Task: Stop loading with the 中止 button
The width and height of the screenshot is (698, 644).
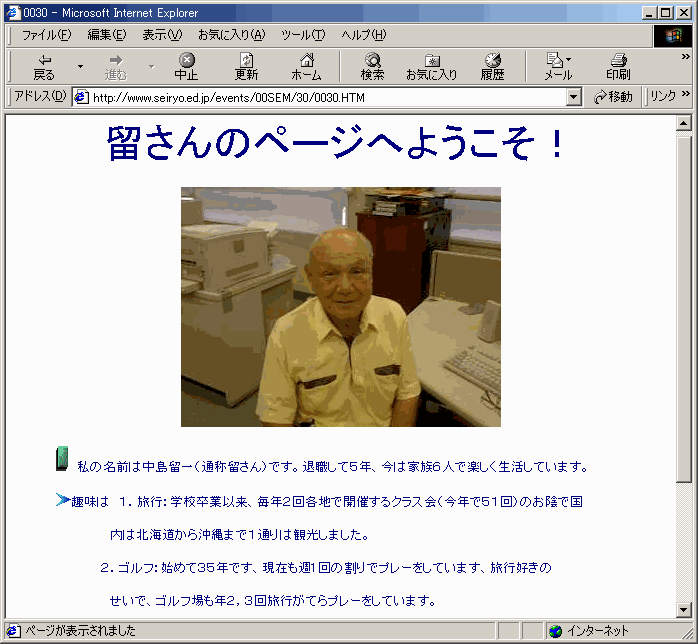Action: click(187, 67)
